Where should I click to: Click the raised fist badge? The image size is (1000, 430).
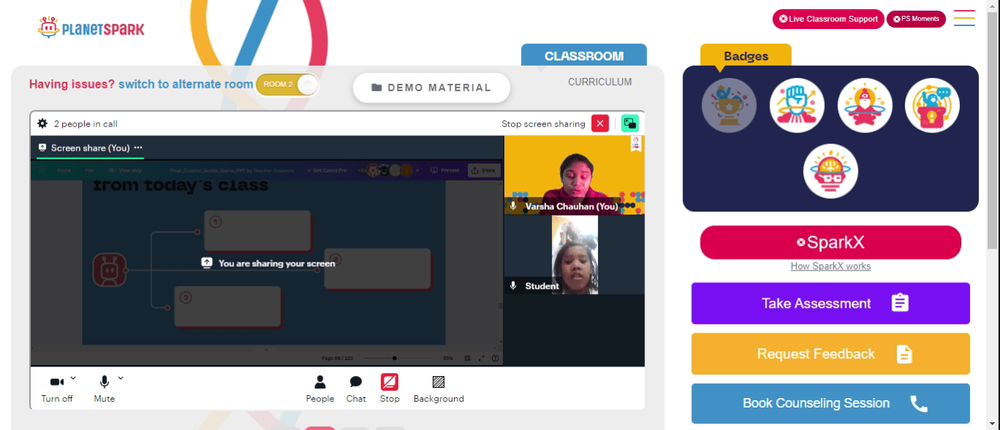pos(797,105)
